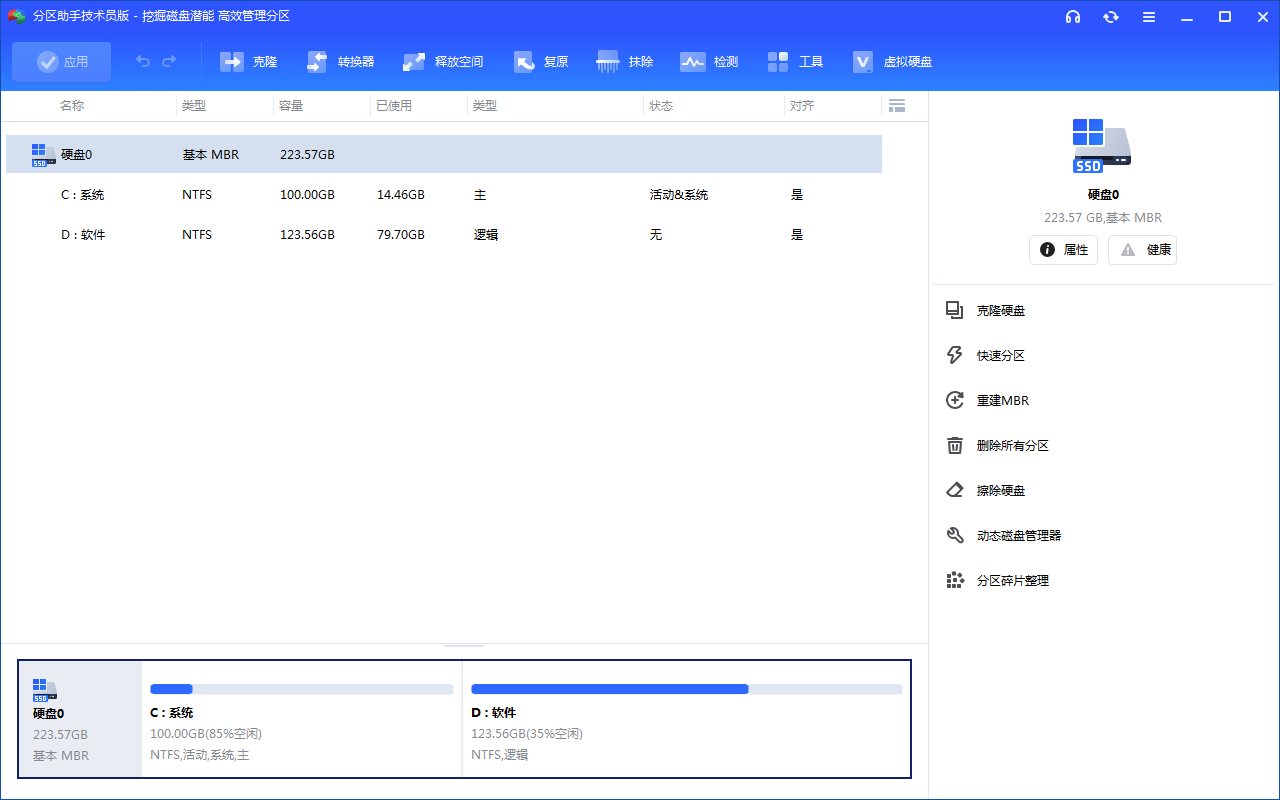Click the disk Properties (属性) button

coord(1063,249)
